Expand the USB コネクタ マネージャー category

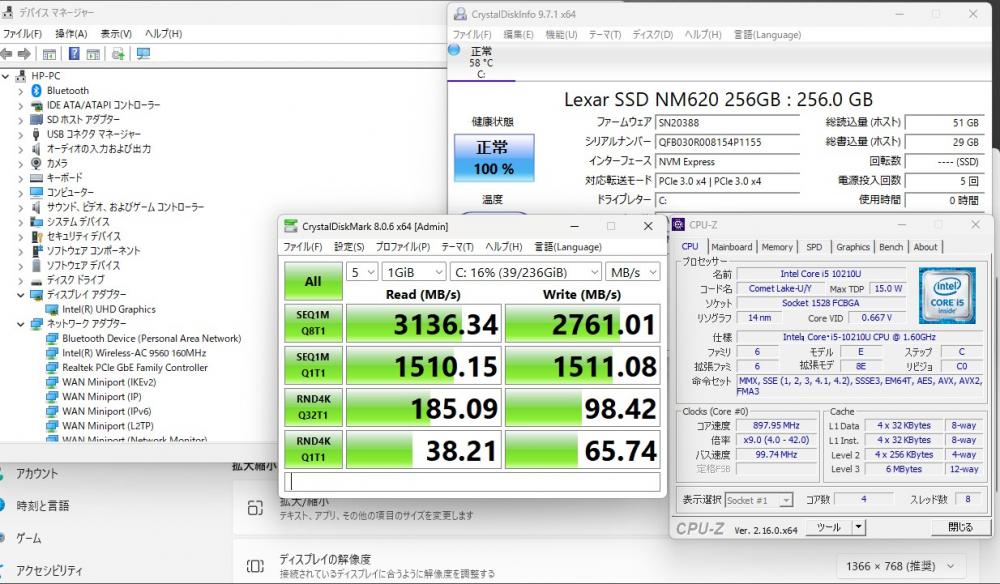[20, 135]
